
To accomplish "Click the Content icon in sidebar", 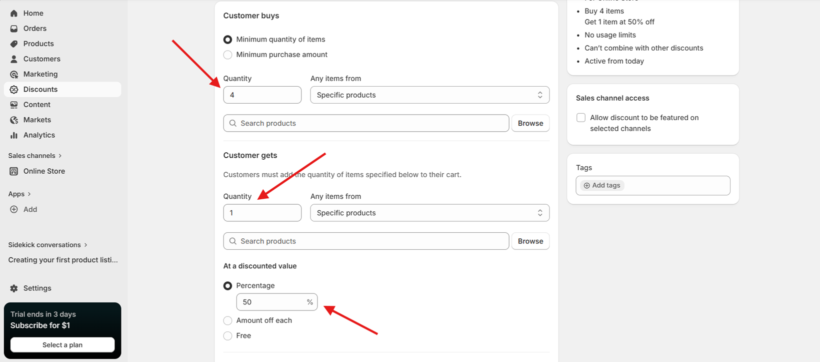I will pyautogui.click(x=14, y=105).
